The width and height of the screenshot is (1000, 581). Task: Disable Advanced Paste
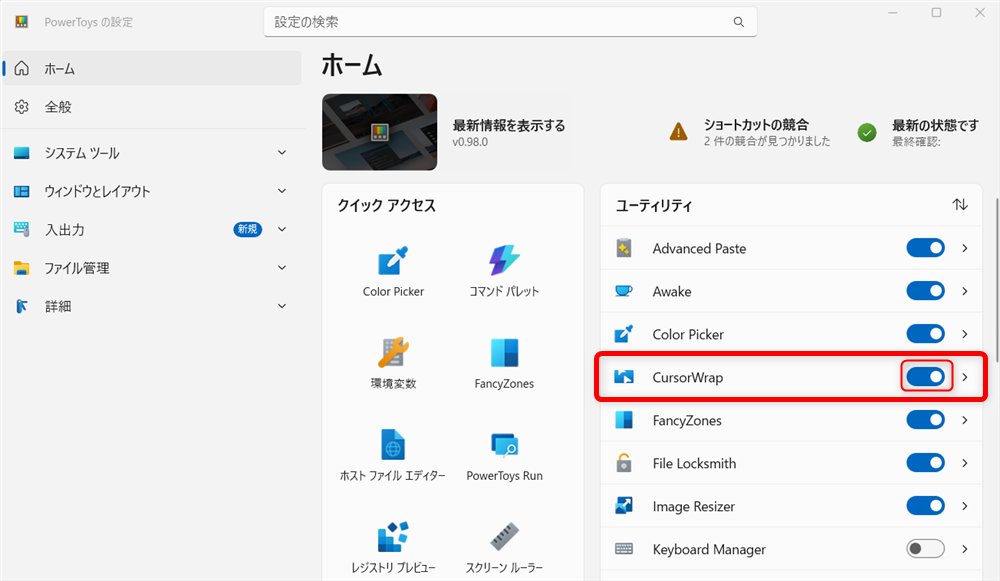(x=925, y=248)
